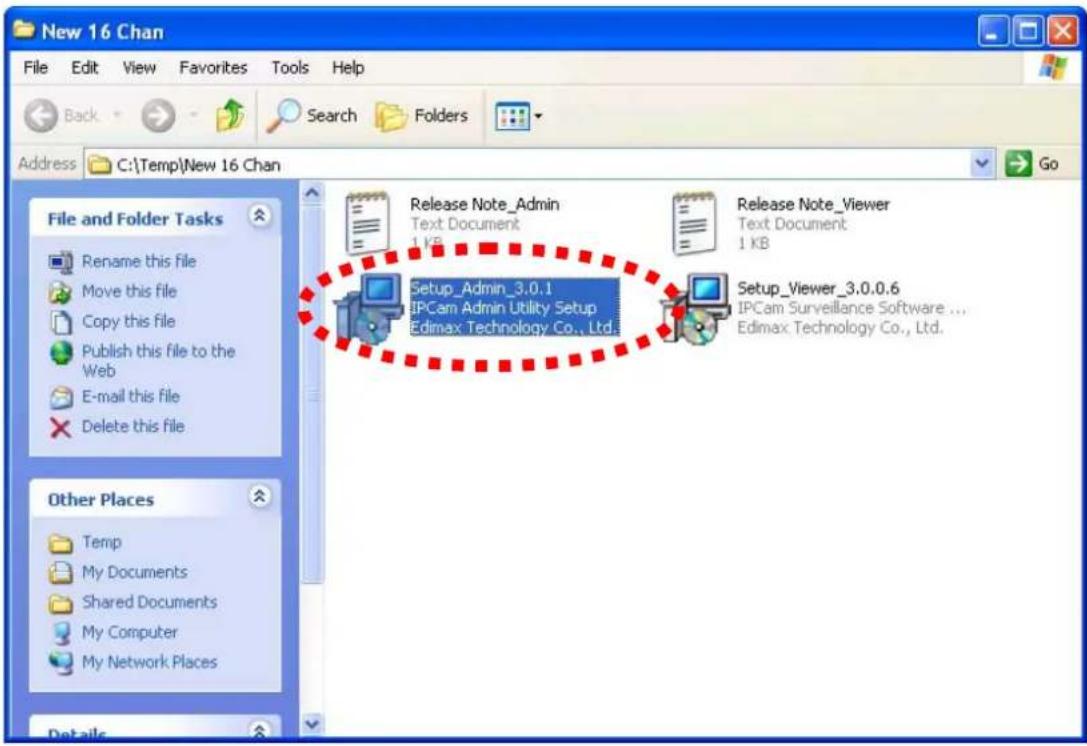Open My Network Places link

[149, 662]
